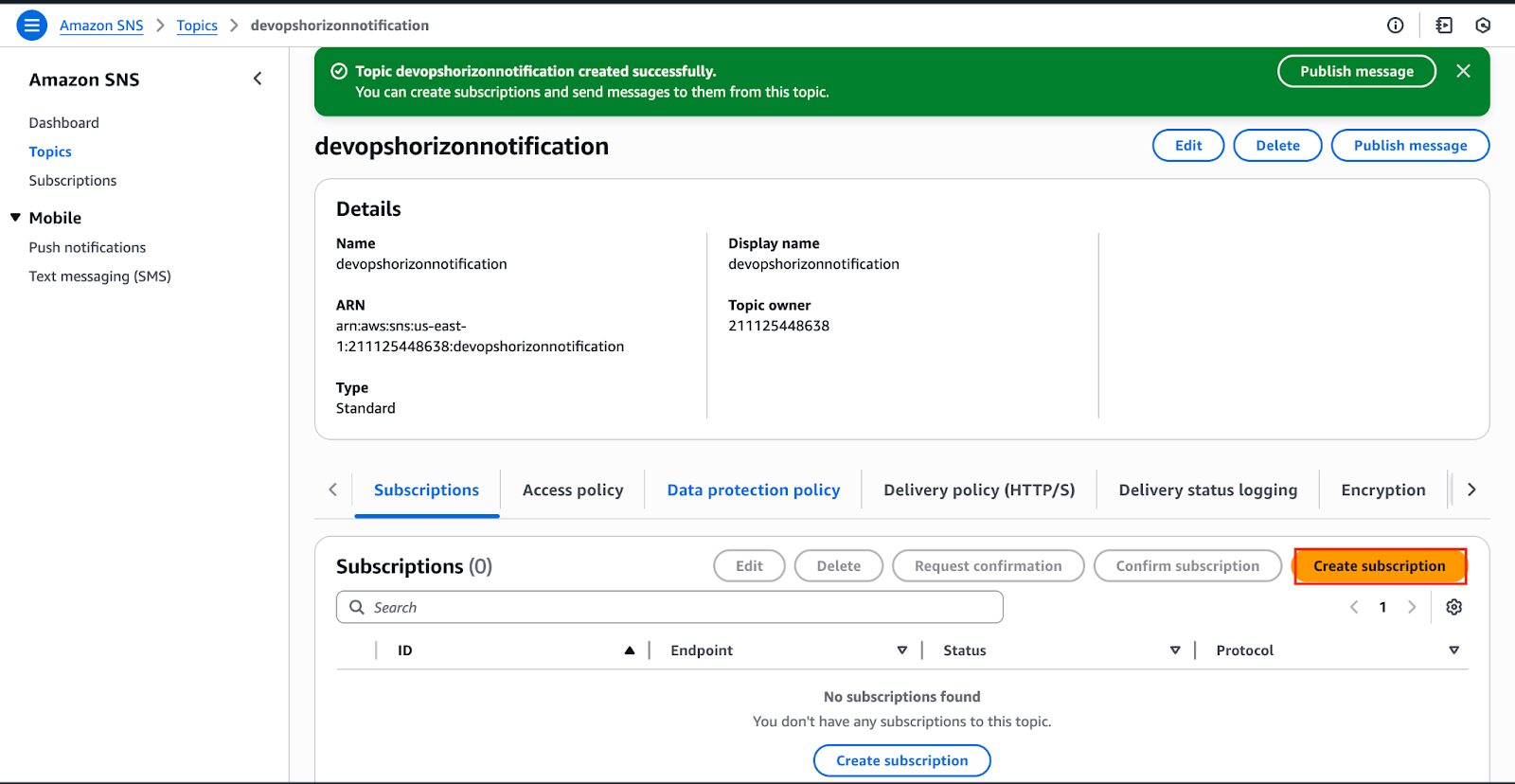Open Subscriptions in sidebar
This screenshot has width=1515, height=784.
pyautogui.click(x=73, y=181)
